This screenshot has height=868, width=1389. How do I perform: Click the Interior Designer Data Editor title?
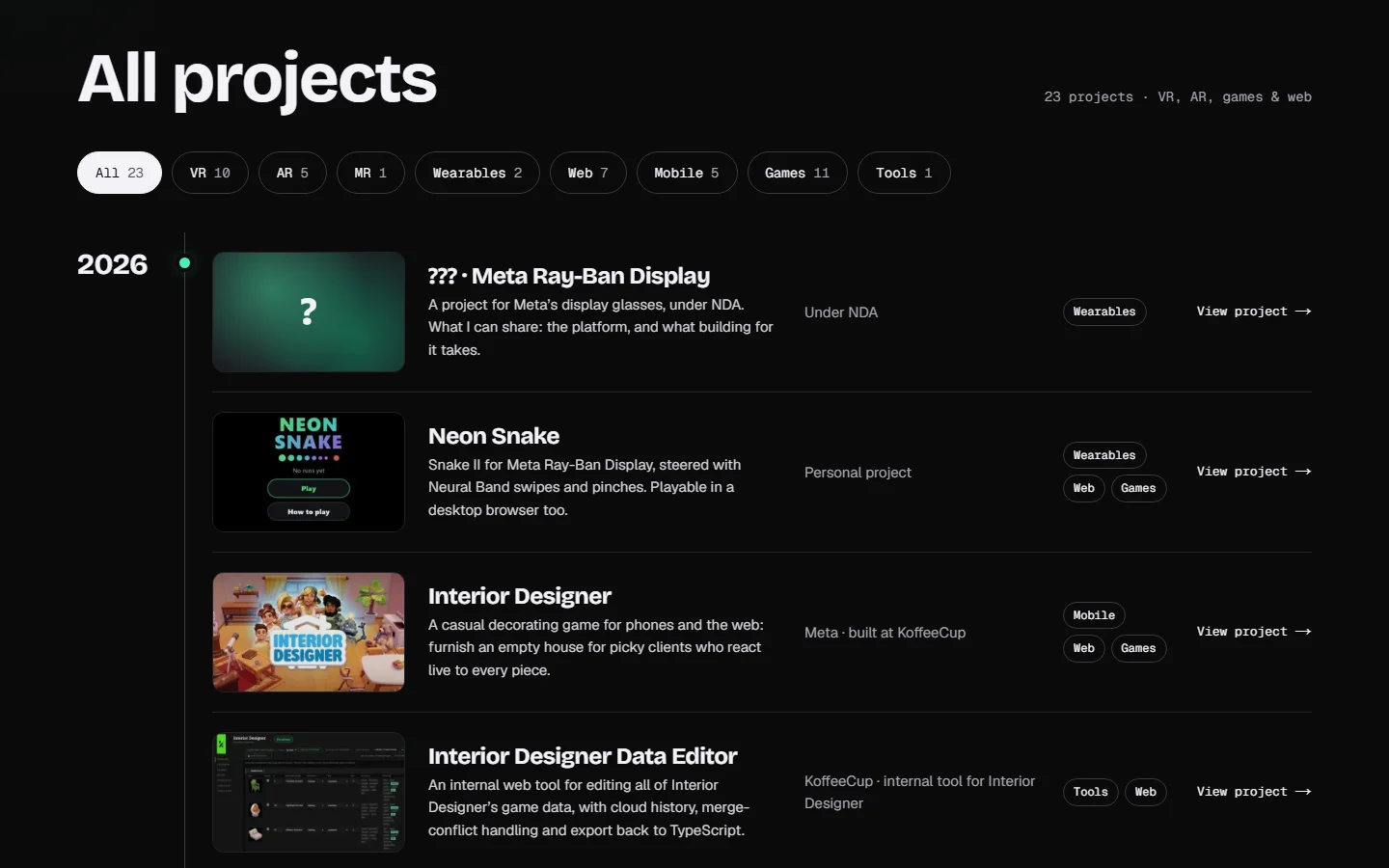(x=583, y=756)
